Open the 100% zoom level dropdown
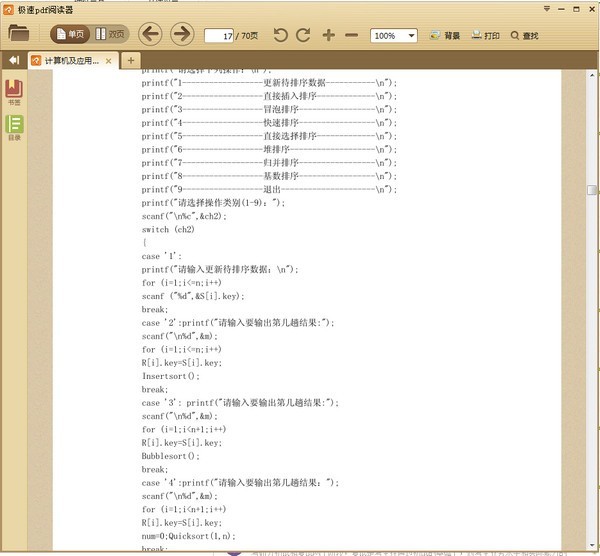This screenshot has width=600, height=556. click(x=394, y=36)
